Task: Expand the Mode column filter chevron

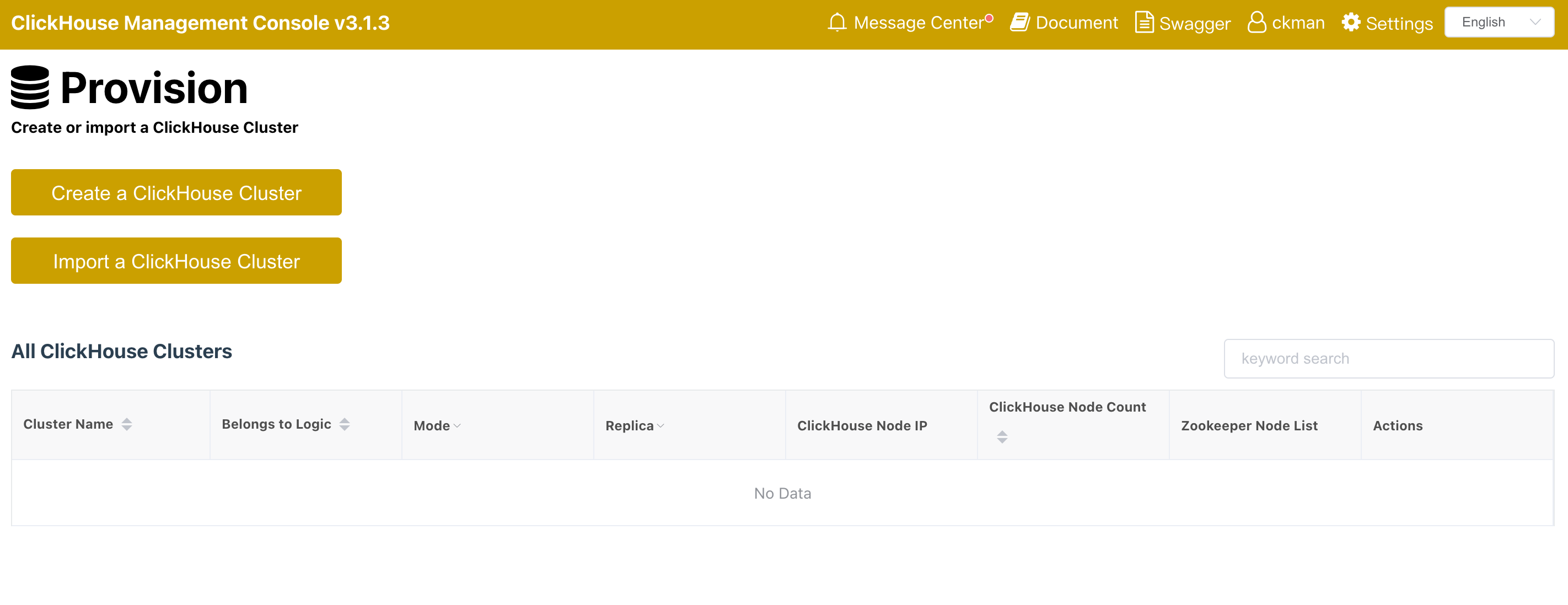Action: click(x=457, y=426)
